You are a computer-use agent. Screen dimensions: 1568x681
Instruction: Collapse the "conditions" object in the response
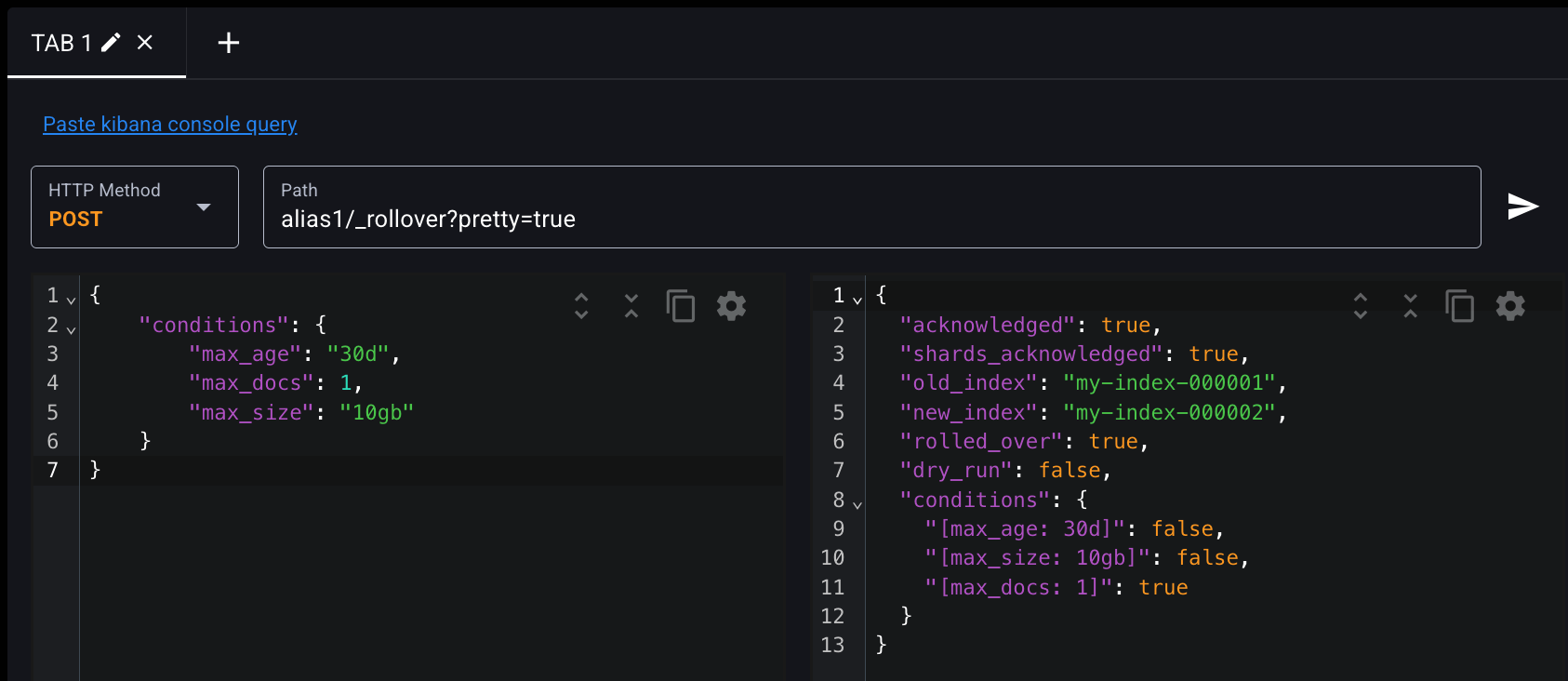(857, 504)
